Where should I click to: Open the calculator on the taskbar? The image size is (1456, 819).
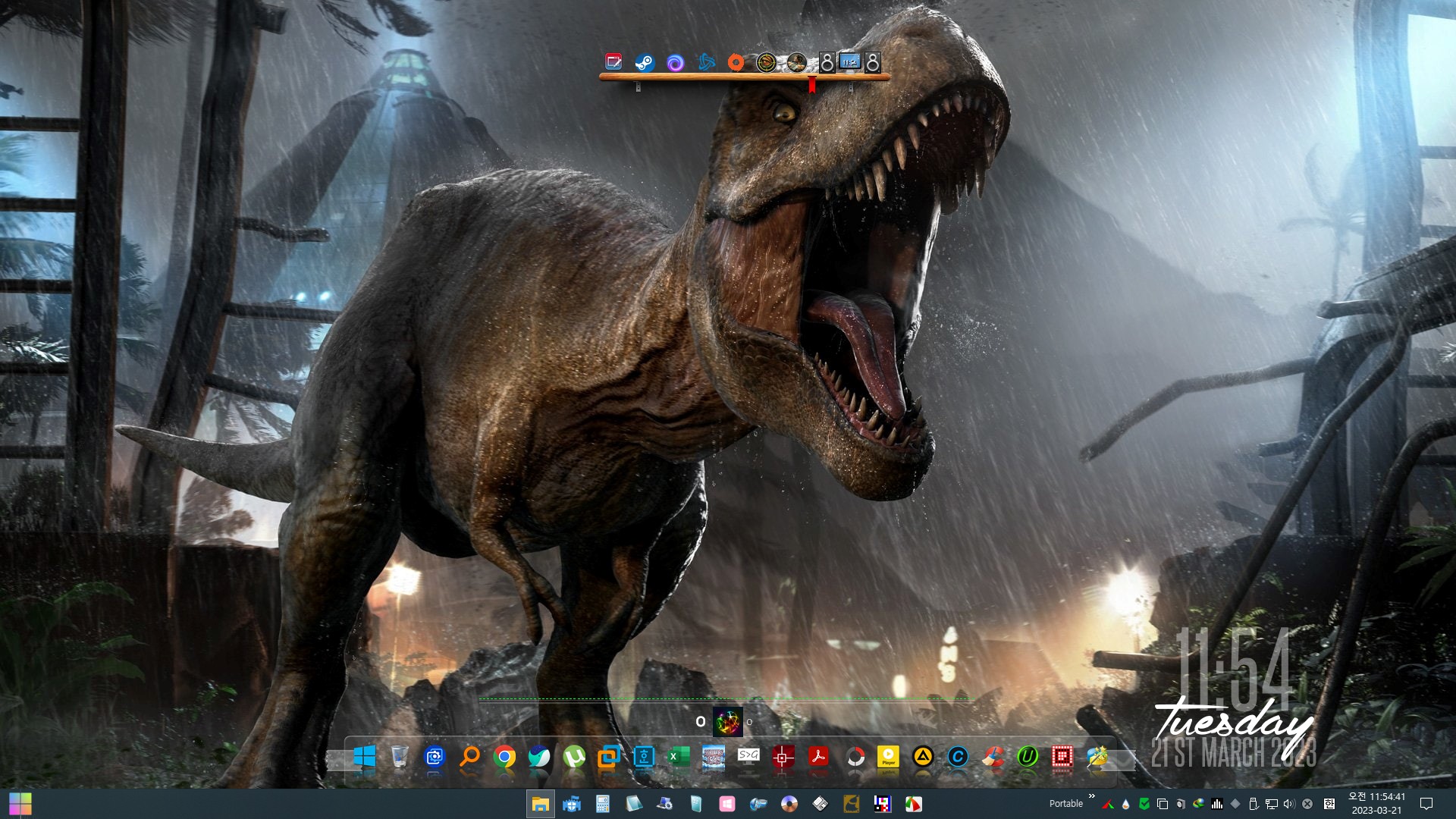[603, 804]
